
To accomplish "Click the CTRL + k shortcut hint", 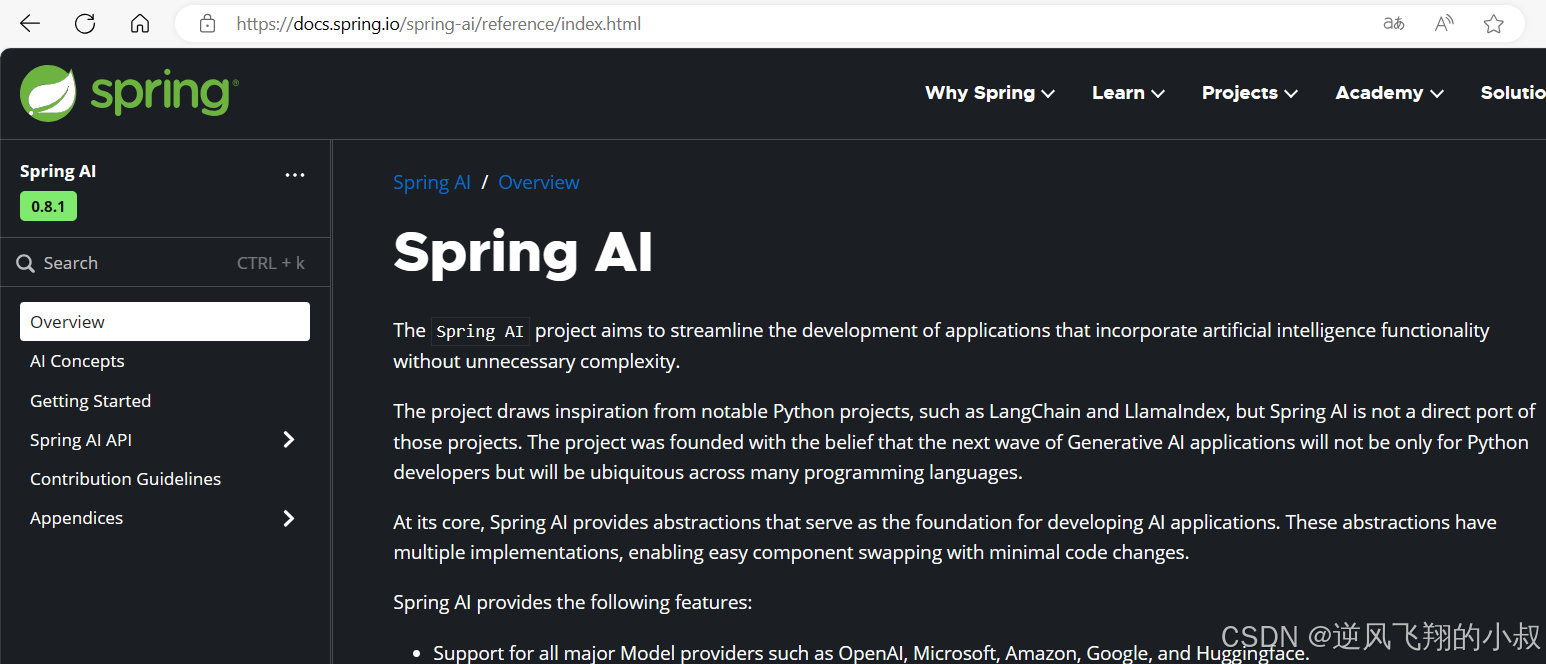I will pyautogui.click(x=271, y=263).
